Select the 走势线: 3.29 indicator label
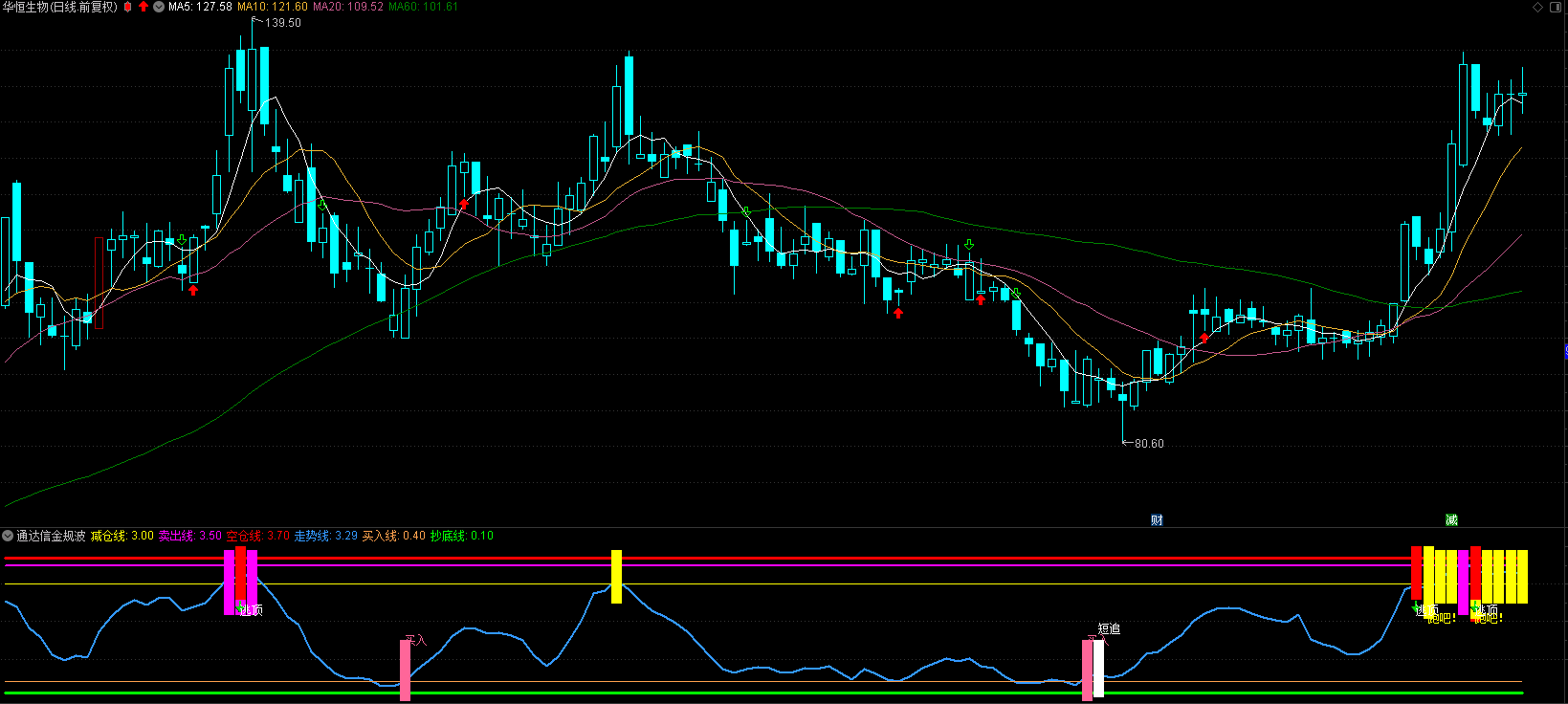Viewport: 1568px width, 704px height. click(x=326, y=536)
